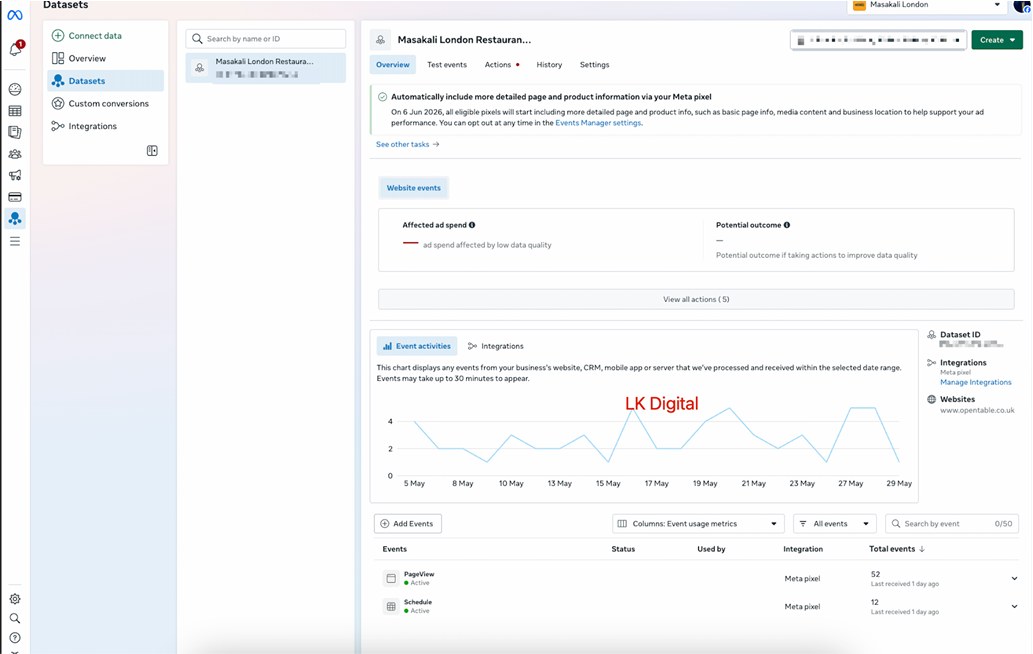This screenshot has height=654, width=1033.
Task: Click See other tasks link
Action: [407, 144]
